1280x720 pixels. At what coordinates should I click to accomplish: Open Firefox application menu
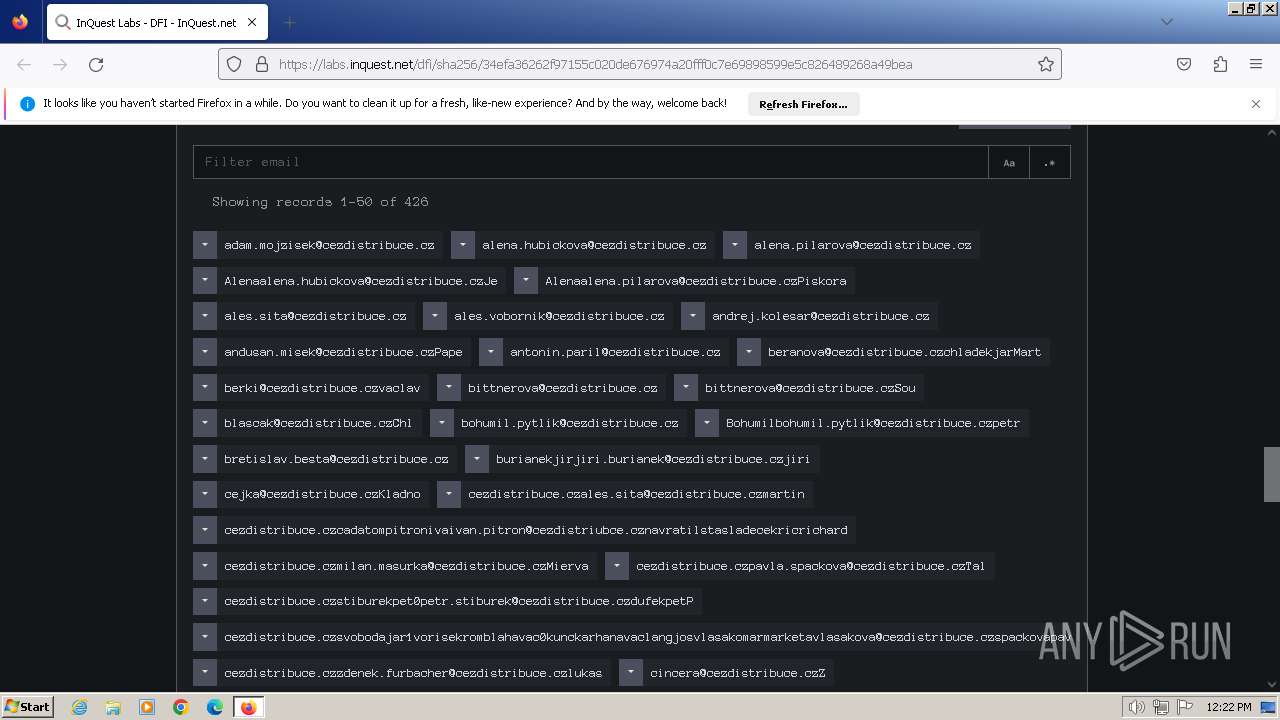click(x=1256, y=64)
